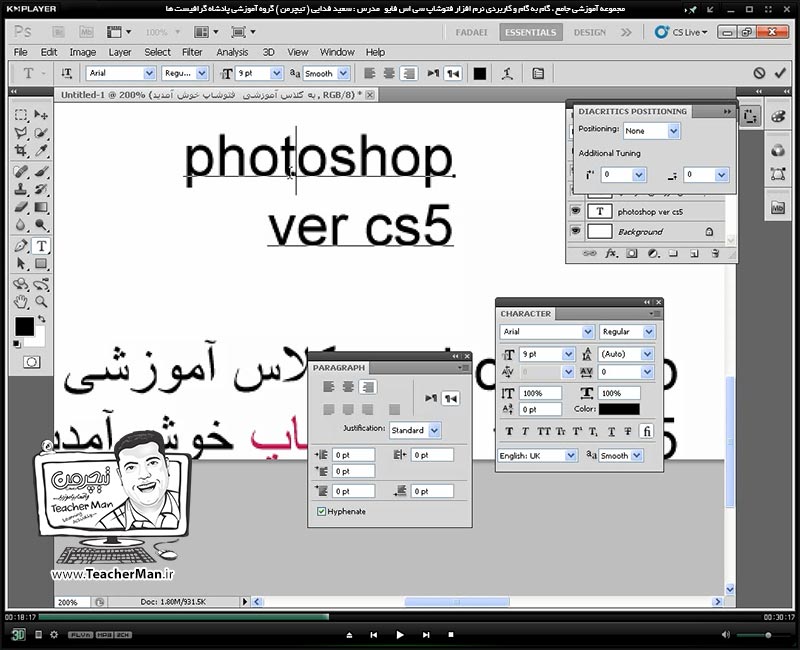Select the Spot Healing Brush tool
This screenshot has width=800, height=650.
coord(21,171)
